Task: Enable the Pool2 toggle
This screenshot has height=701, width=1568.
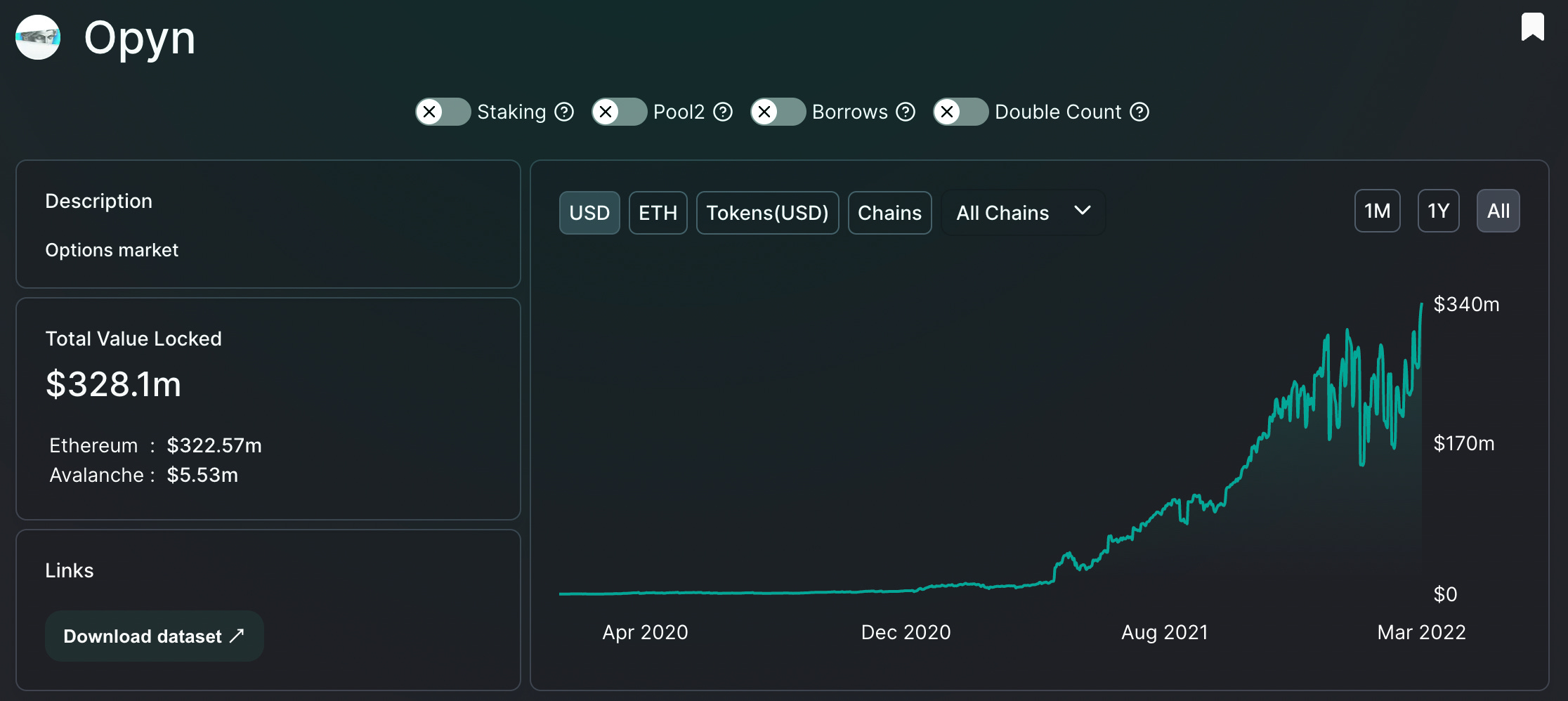Action: point(619,112)
